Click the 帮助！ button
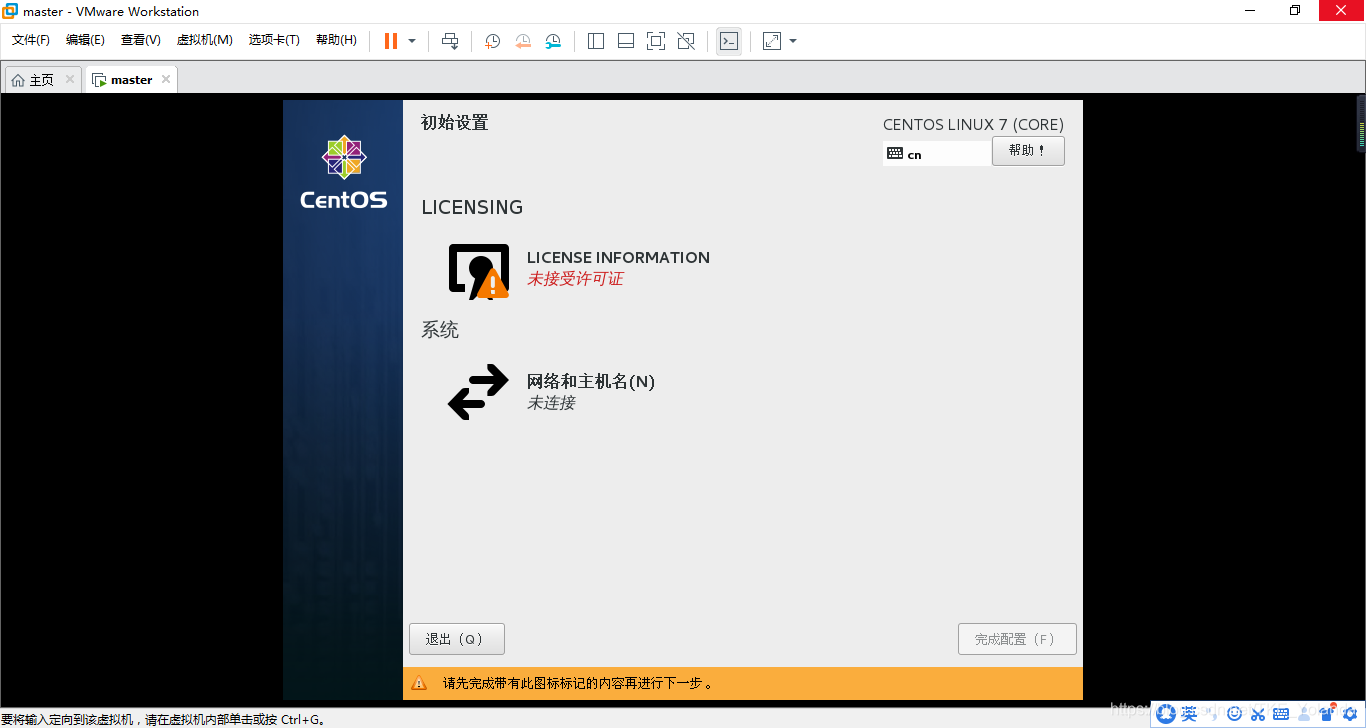Screen dimensions: 1366x728 [x=1028, y=151]
